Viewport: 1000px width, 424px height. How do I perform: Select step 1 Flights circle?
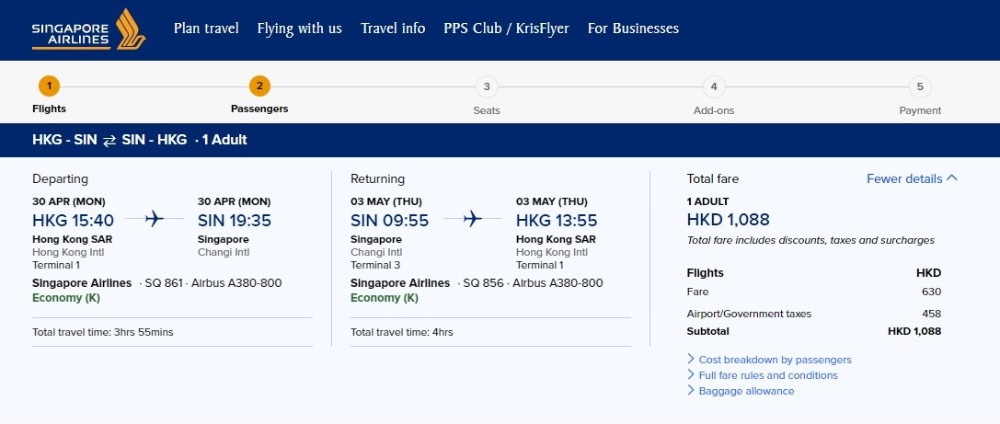click(x=49, y=86)
